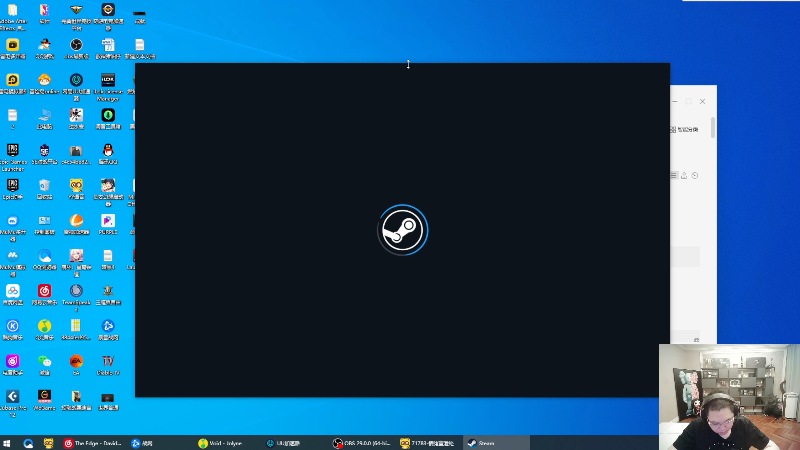Screen dimensions: 800x450
Task: Open the This PC desktop icon
Action: 44,119
